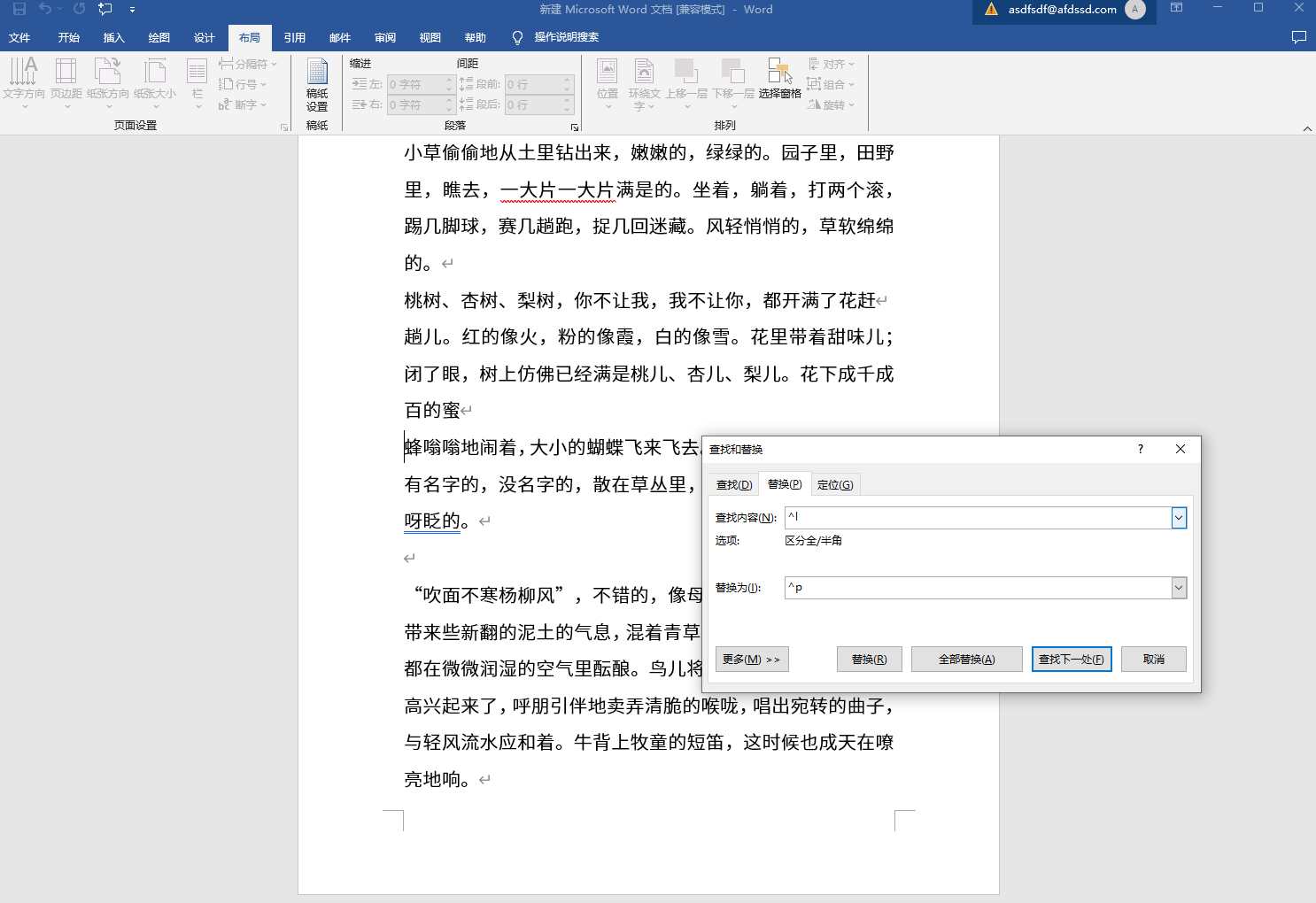The image size is (1316, 903).
Task: Open the 位置 position tool
Action: point(608,82)
